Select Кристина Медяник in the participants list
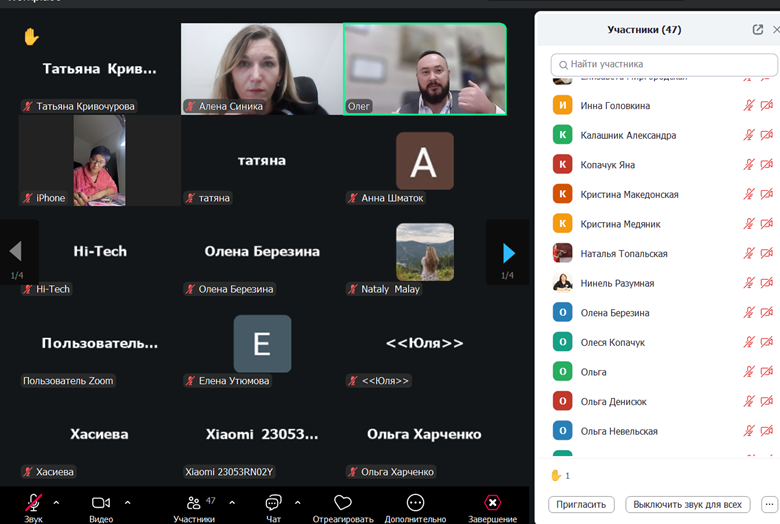 click(620, 224)
